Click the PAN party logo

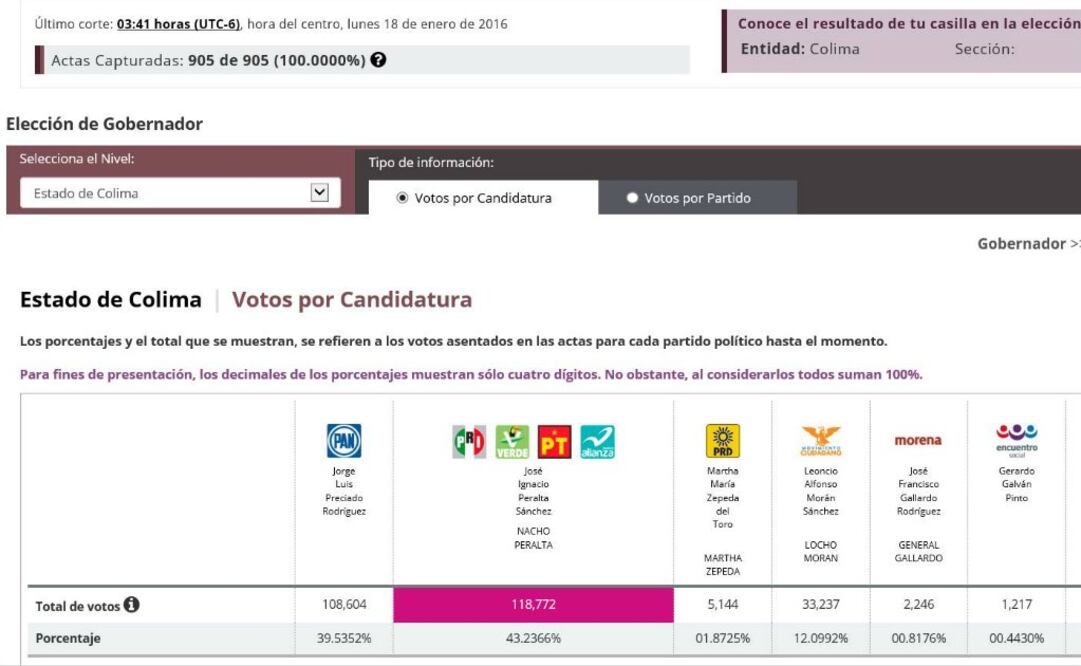pyautogui.click(x=344, y=440)
